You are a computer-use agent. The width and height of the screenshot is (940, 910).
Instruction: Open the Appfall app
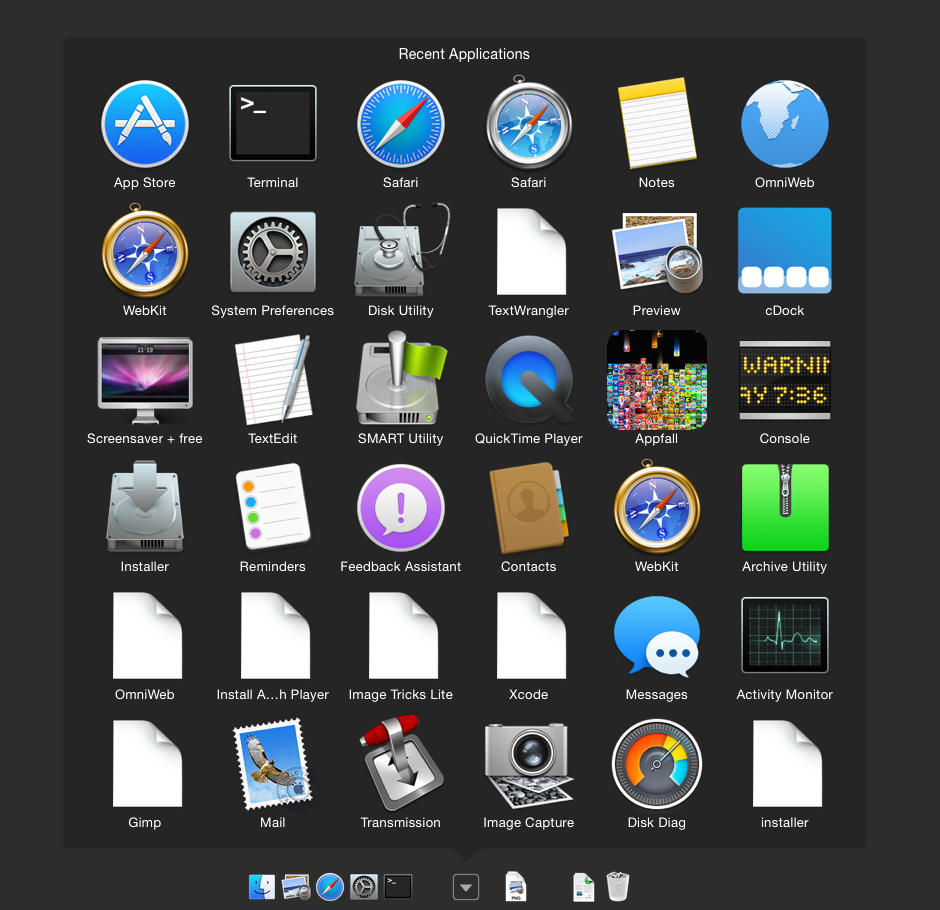click(x=657, y=379)
